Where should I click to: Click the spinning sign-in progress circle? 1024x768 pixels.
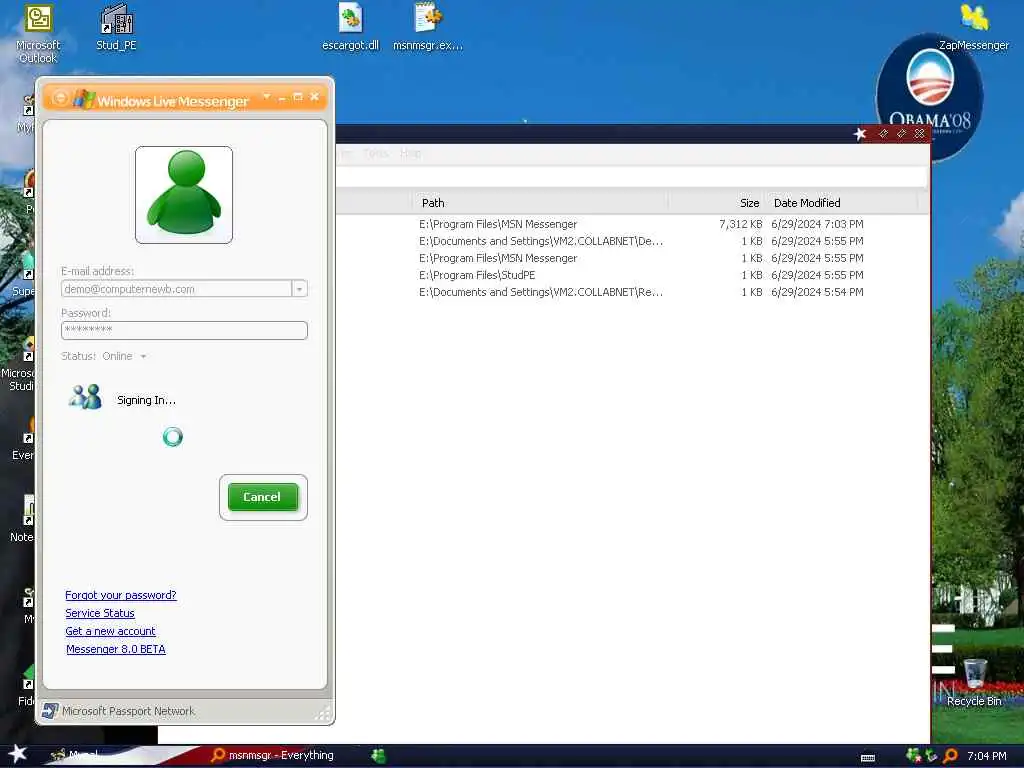point(172,437)
